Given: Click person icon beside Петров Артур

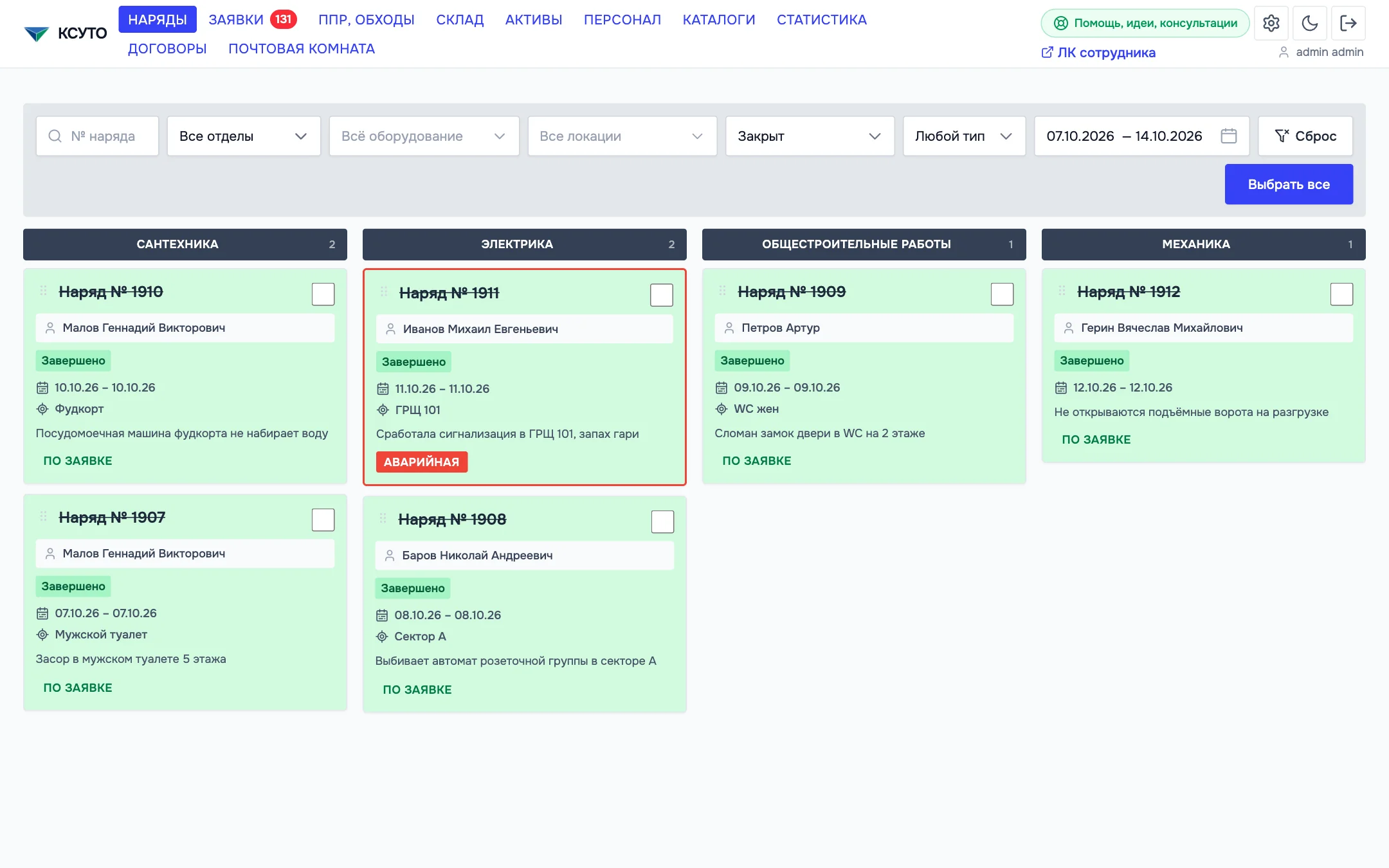Looking at the screenshot, I should [x=729, y=328].
